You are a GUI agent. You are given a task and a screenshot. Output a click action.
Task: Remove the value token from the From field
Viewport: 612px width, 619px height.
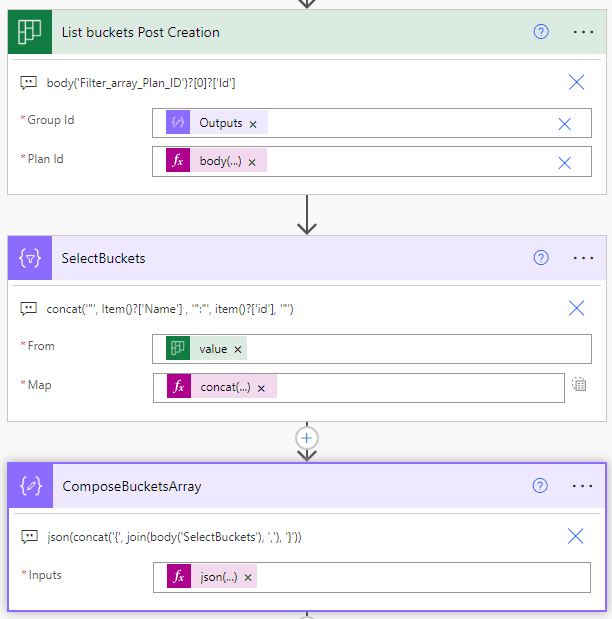237,349
